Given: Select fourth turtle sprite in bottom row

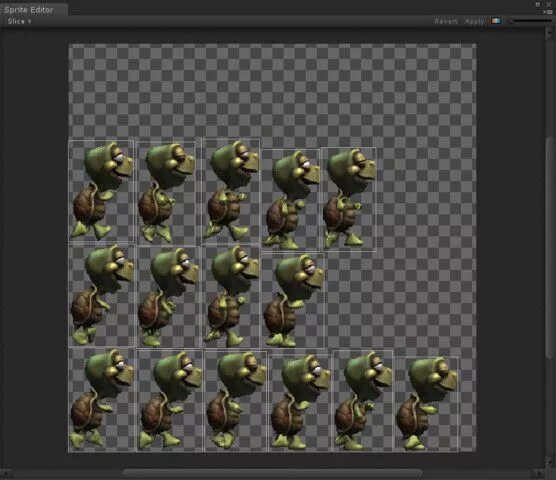Looking at the screenshot, I should coord(300,403).
